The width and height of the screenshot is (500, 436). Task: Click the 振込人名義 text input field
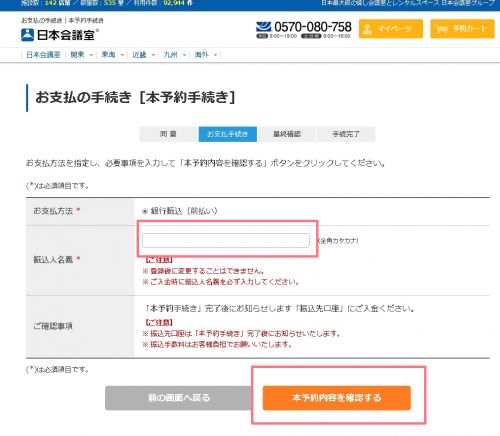pos(226,240)
